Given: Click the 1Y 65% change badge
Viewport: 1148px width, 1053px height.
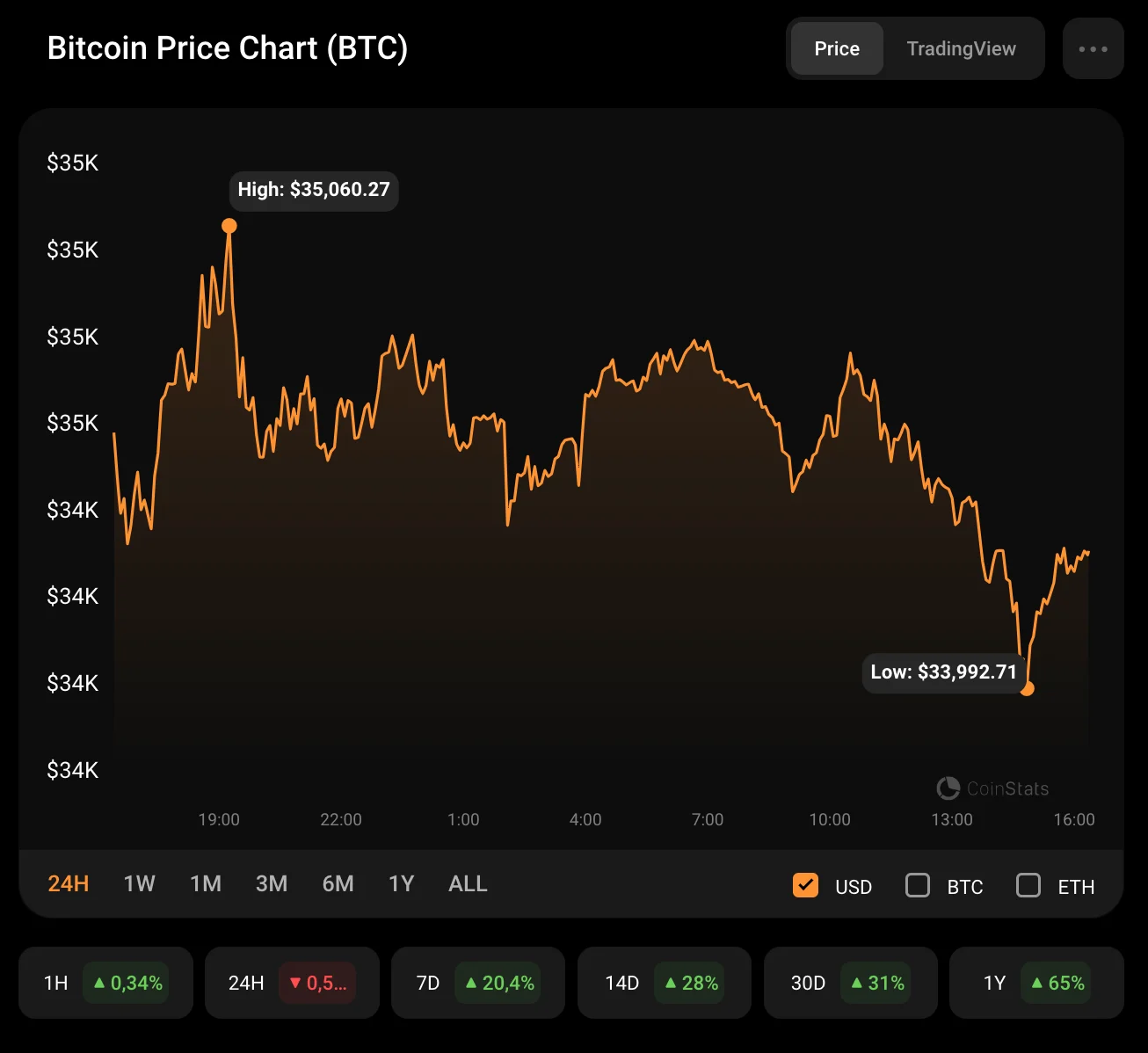Looking at the screenshot, I should click(x=1057, y=983).
